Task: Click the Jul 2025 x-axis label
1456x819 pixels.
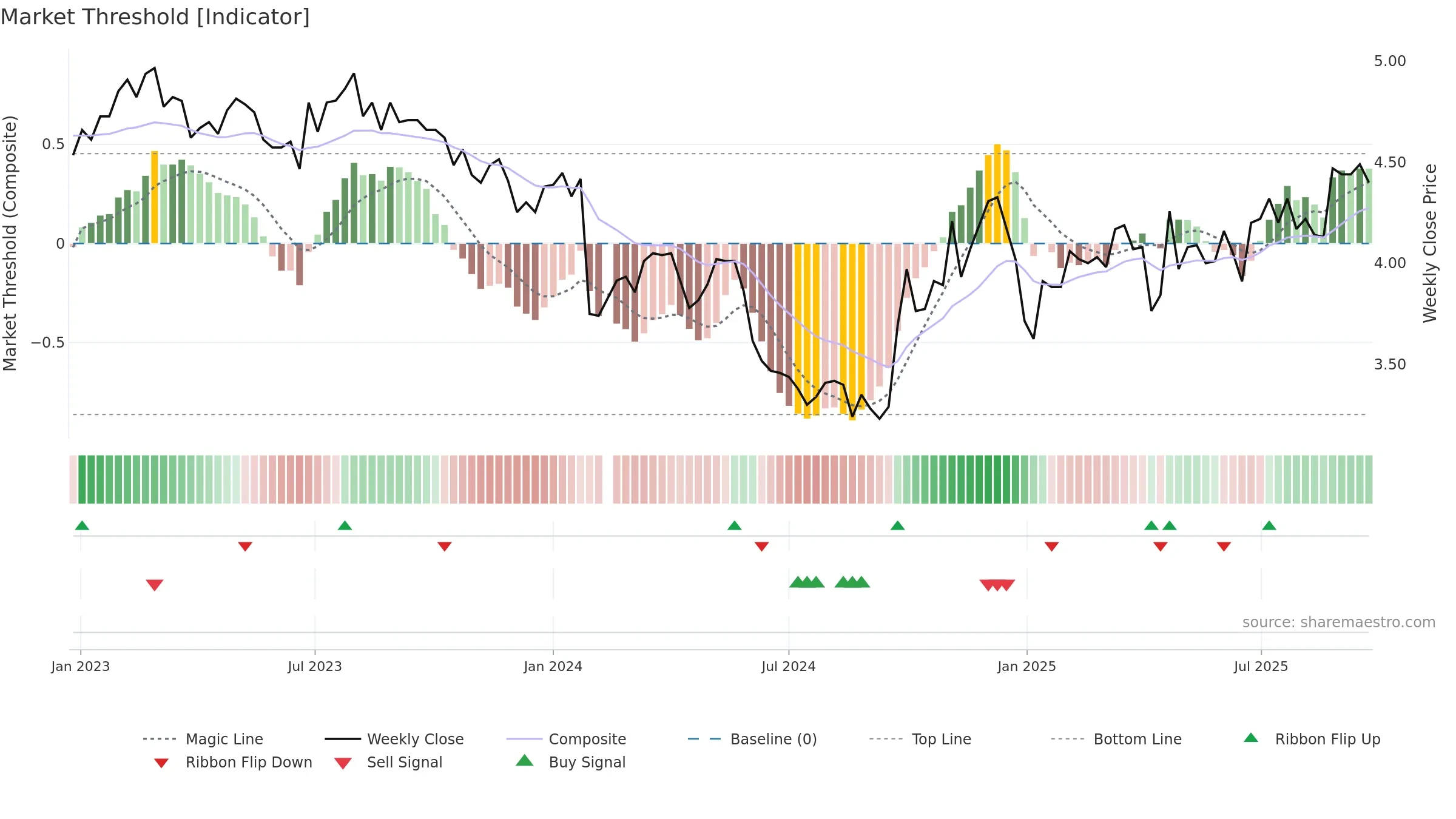Action: 1261,667
